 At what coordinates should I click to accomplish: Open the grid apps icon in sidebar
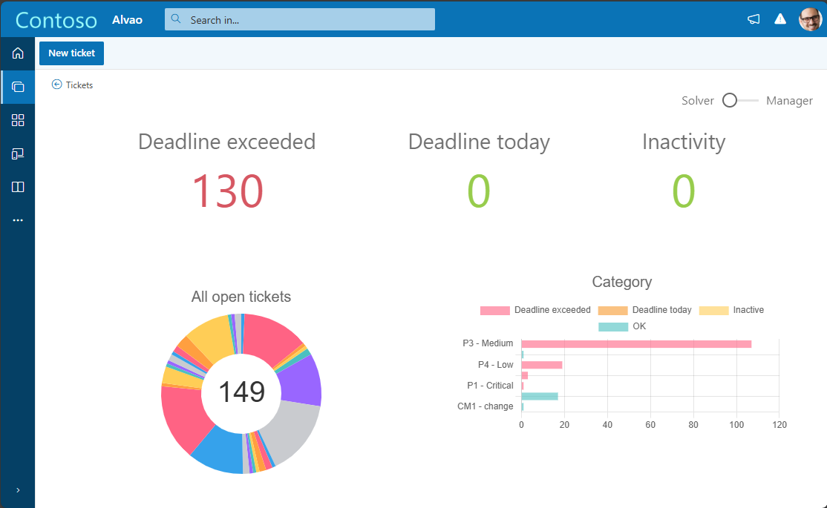coord(17,120)
